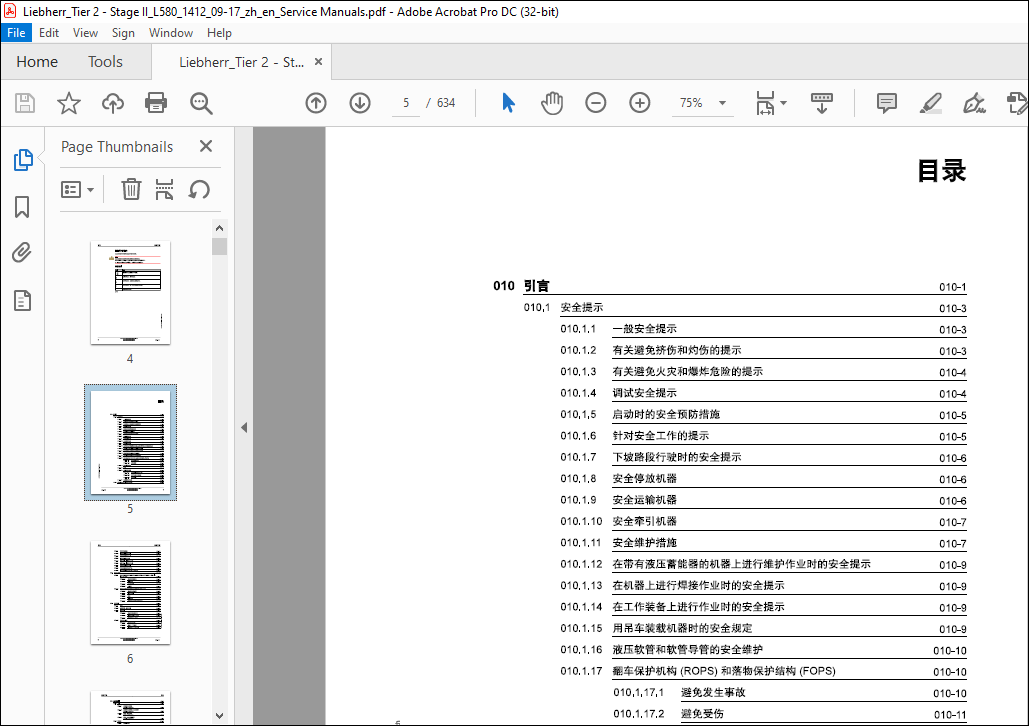Open the Help menu
1029x726 pixels.
[219, 33]
